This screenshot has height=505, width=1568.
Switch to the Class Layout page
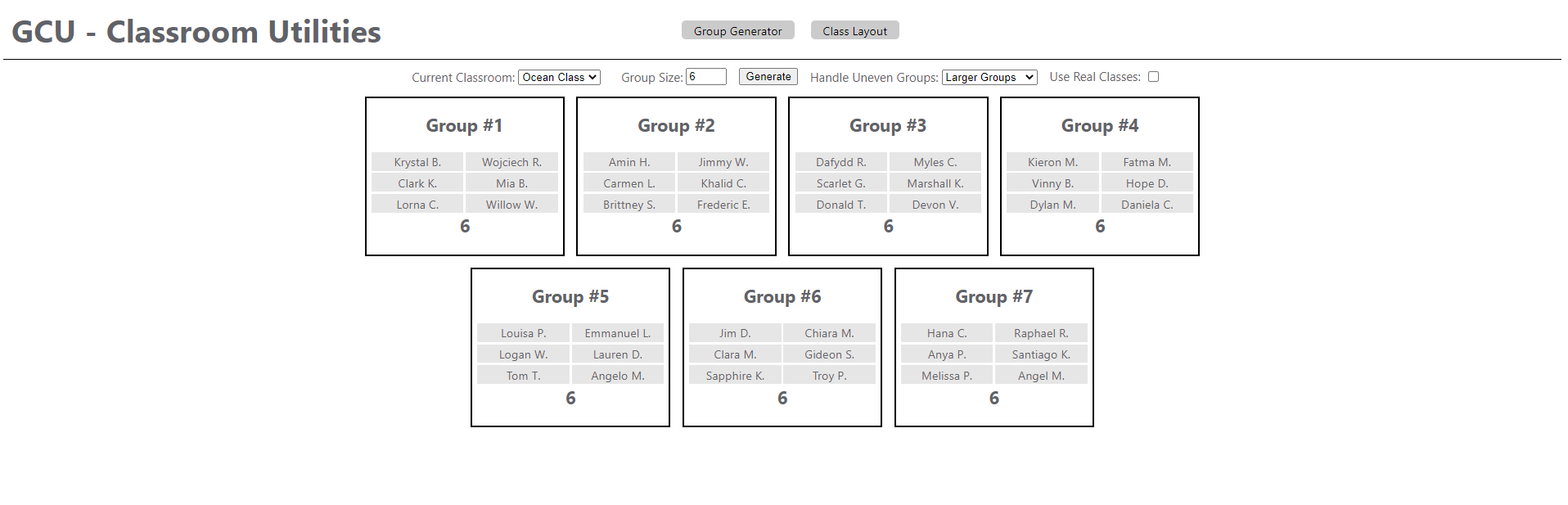click(854, 29)
